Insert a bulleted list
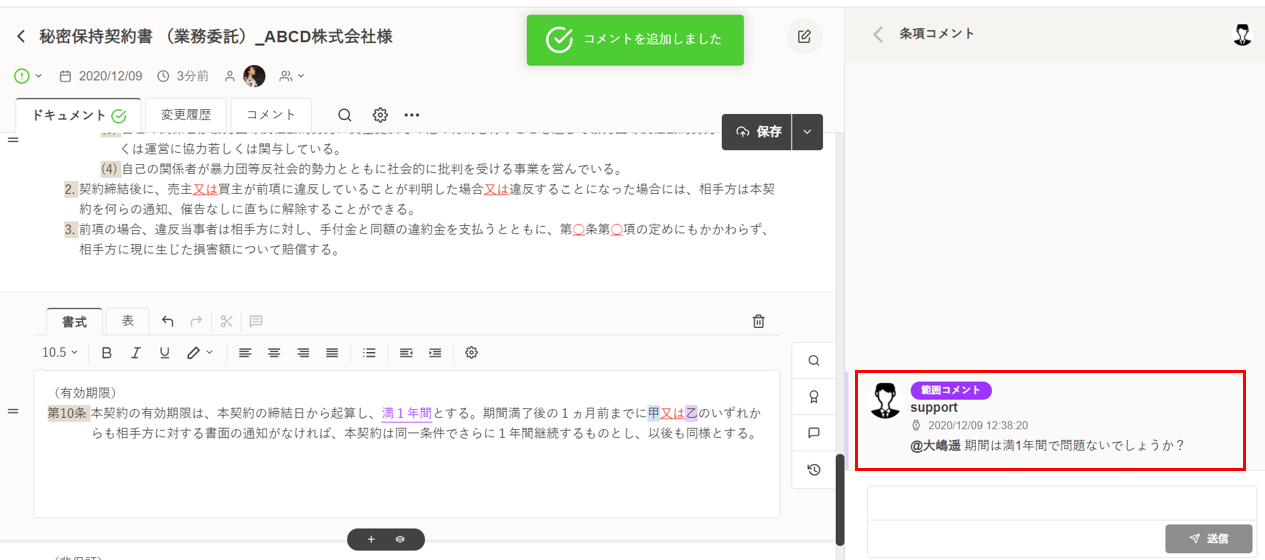This screenshot has width=1265, height=560. point(369,353)
